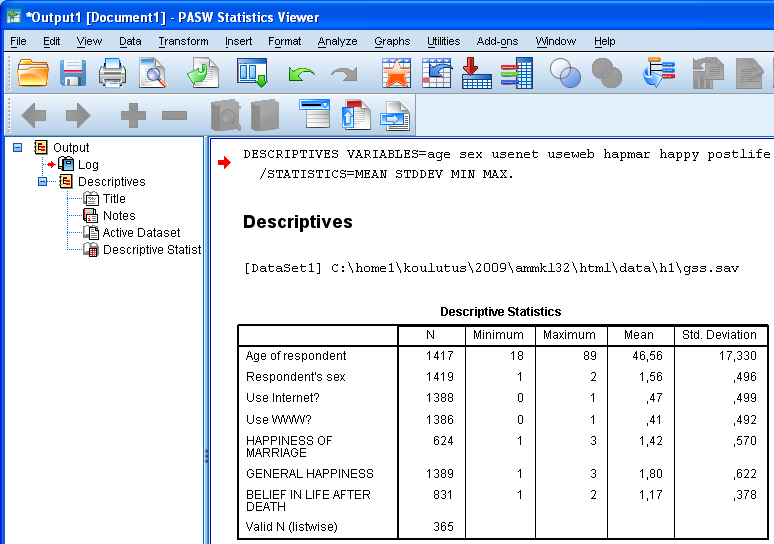774x544 pixels.
Task: Click the 'Age of respondent' row label
Action: (x=296, y=356)
